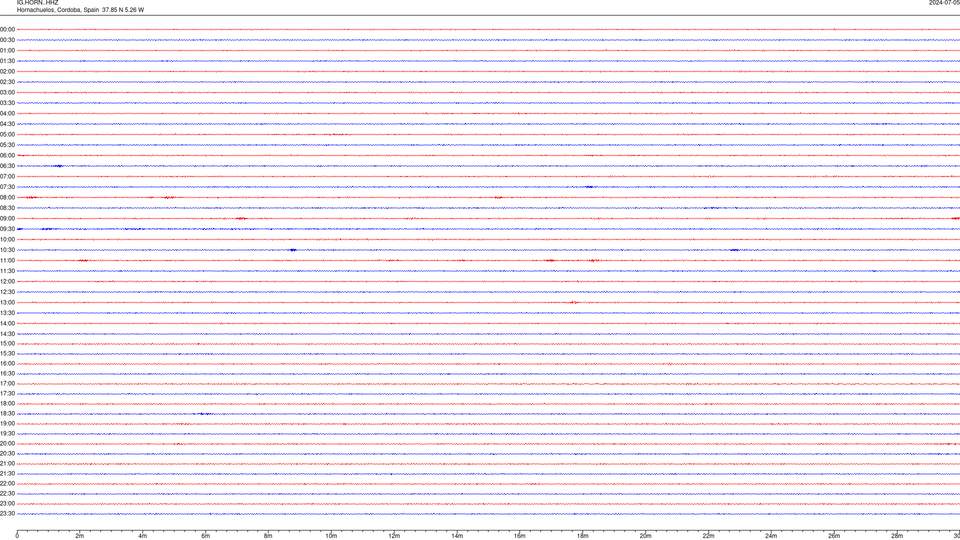This screenshot has width=960, height=540.
Task: Click the 23:00 row label
Action: [x=7, y=504]
